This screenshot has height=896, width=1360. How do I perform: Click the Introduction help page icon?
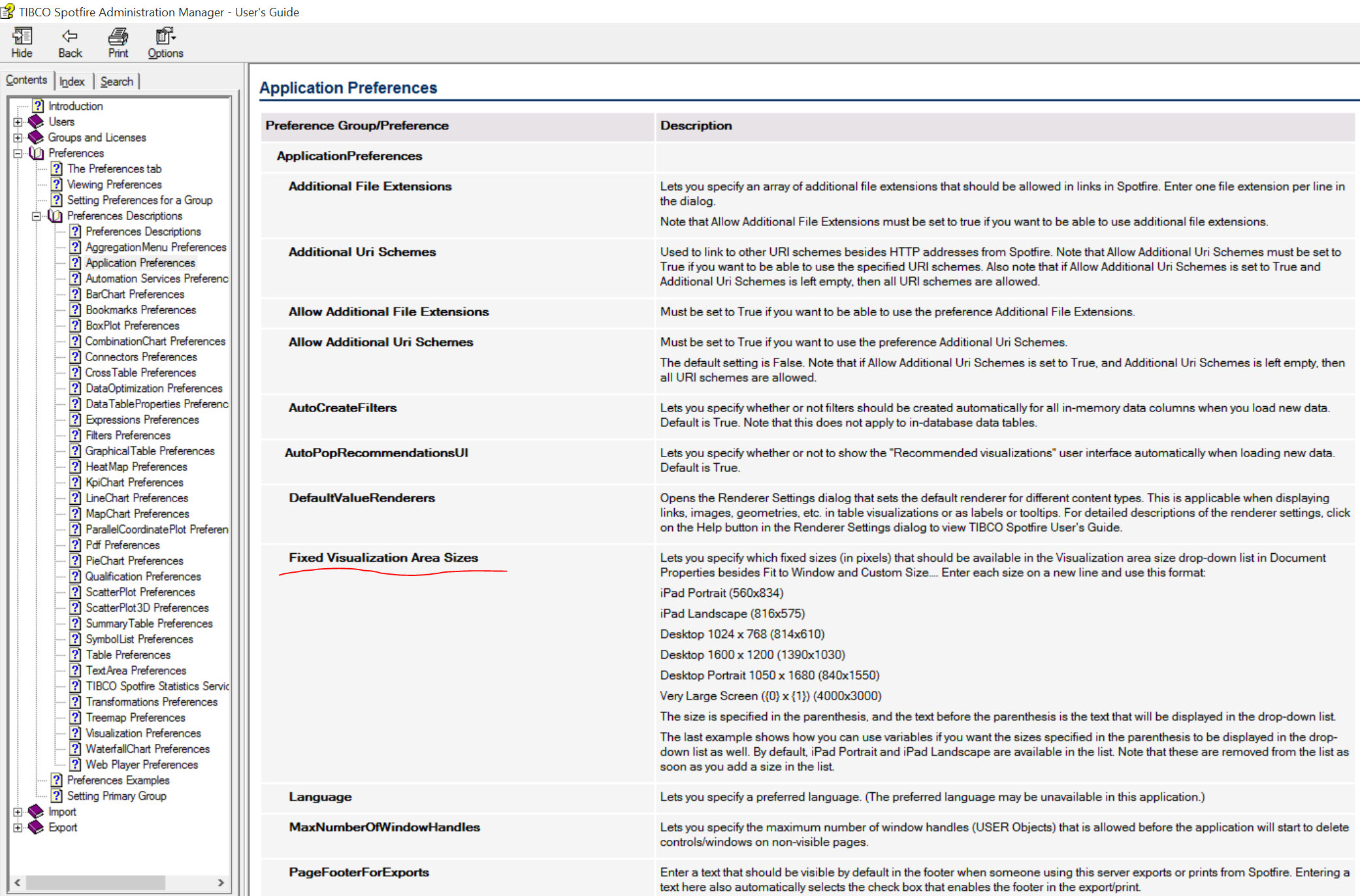click(x=38, y=106)
